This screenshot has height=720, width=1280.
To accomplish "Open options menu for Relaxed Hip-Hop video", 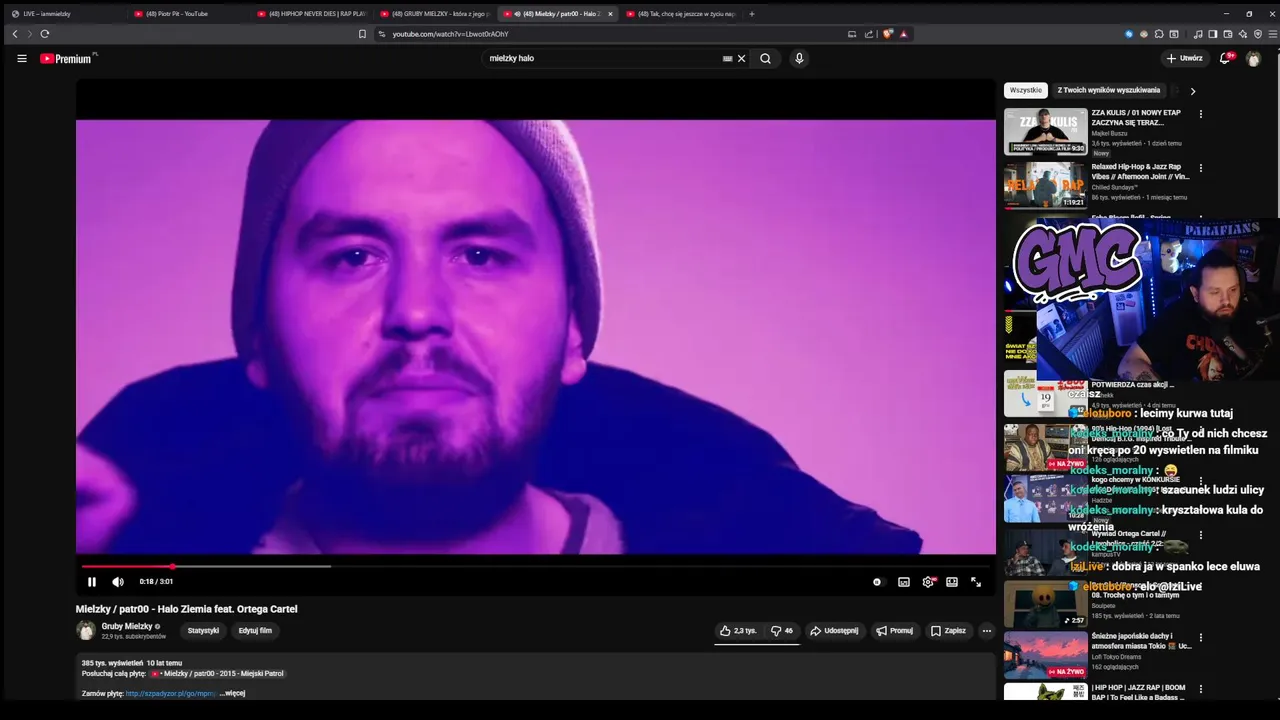I will [x=1201, y=168].
